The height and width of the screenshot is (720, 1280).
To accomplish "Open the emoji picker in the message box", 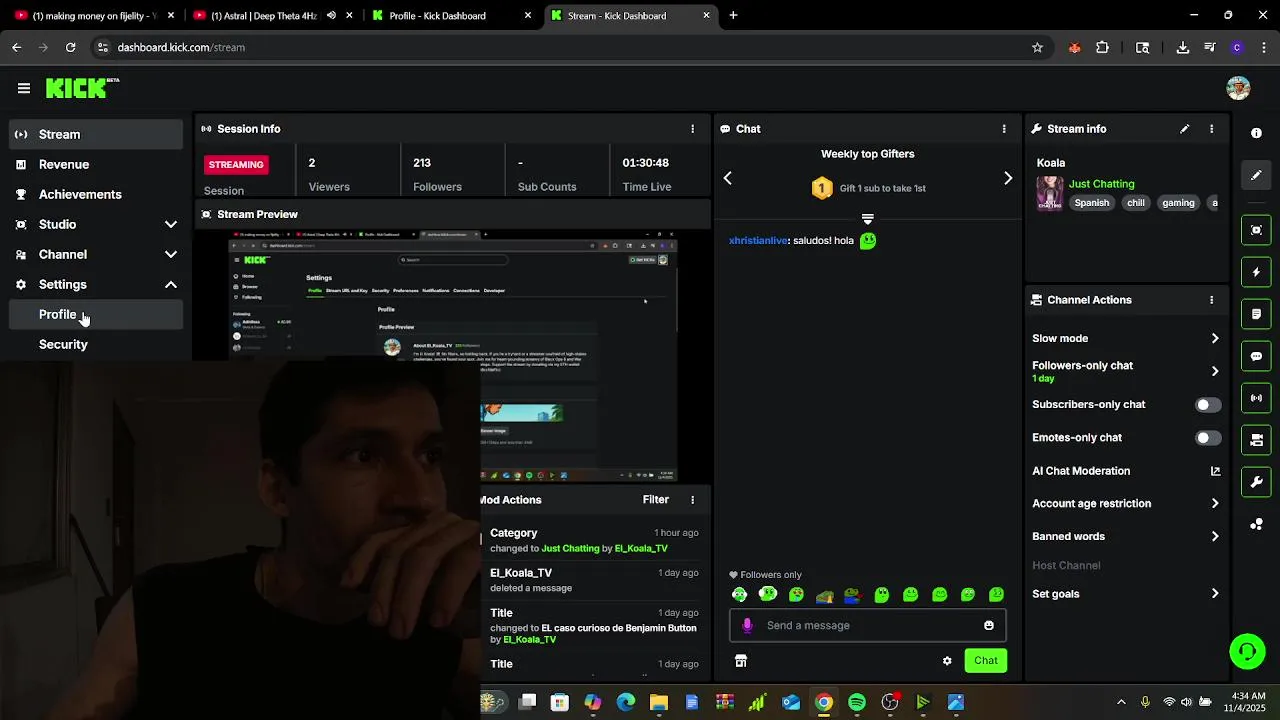I will click(989, 625).
